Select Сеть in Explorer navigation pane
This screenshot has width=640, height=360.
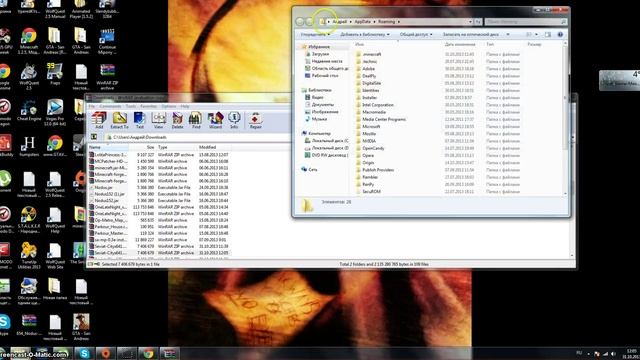point(313,169)
